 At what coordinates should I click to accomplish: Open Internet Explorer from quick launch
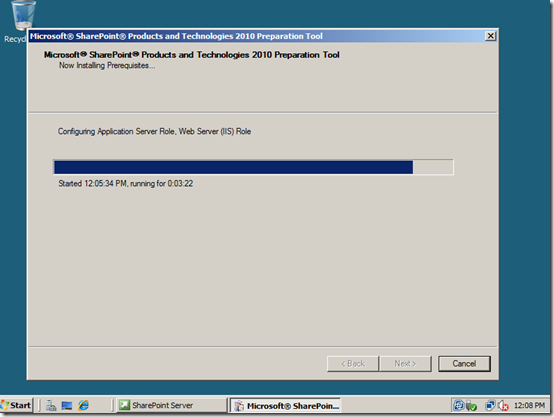[84, 405]
